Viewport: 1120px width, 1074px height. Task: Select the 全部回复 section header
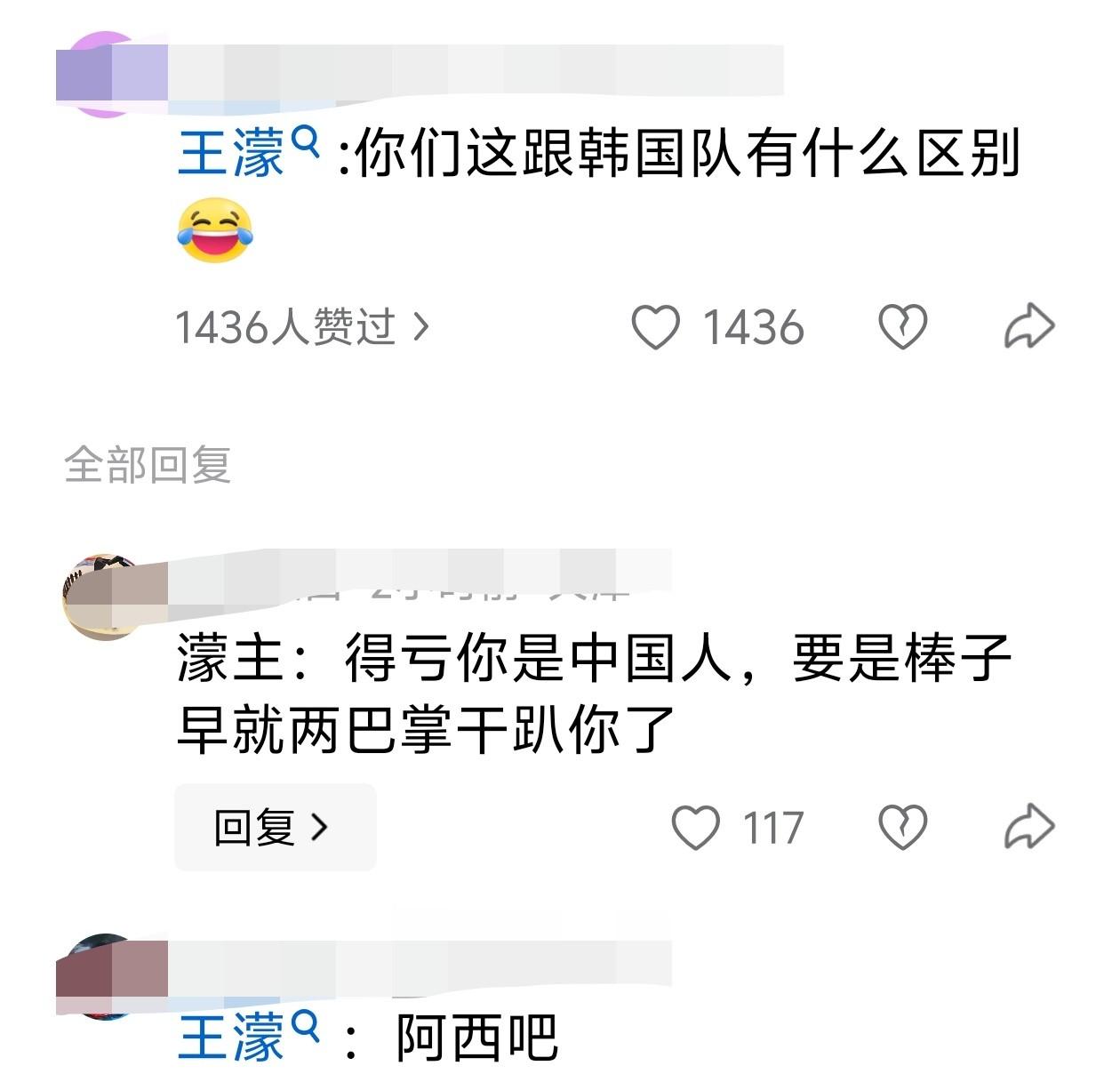point(148,464)
